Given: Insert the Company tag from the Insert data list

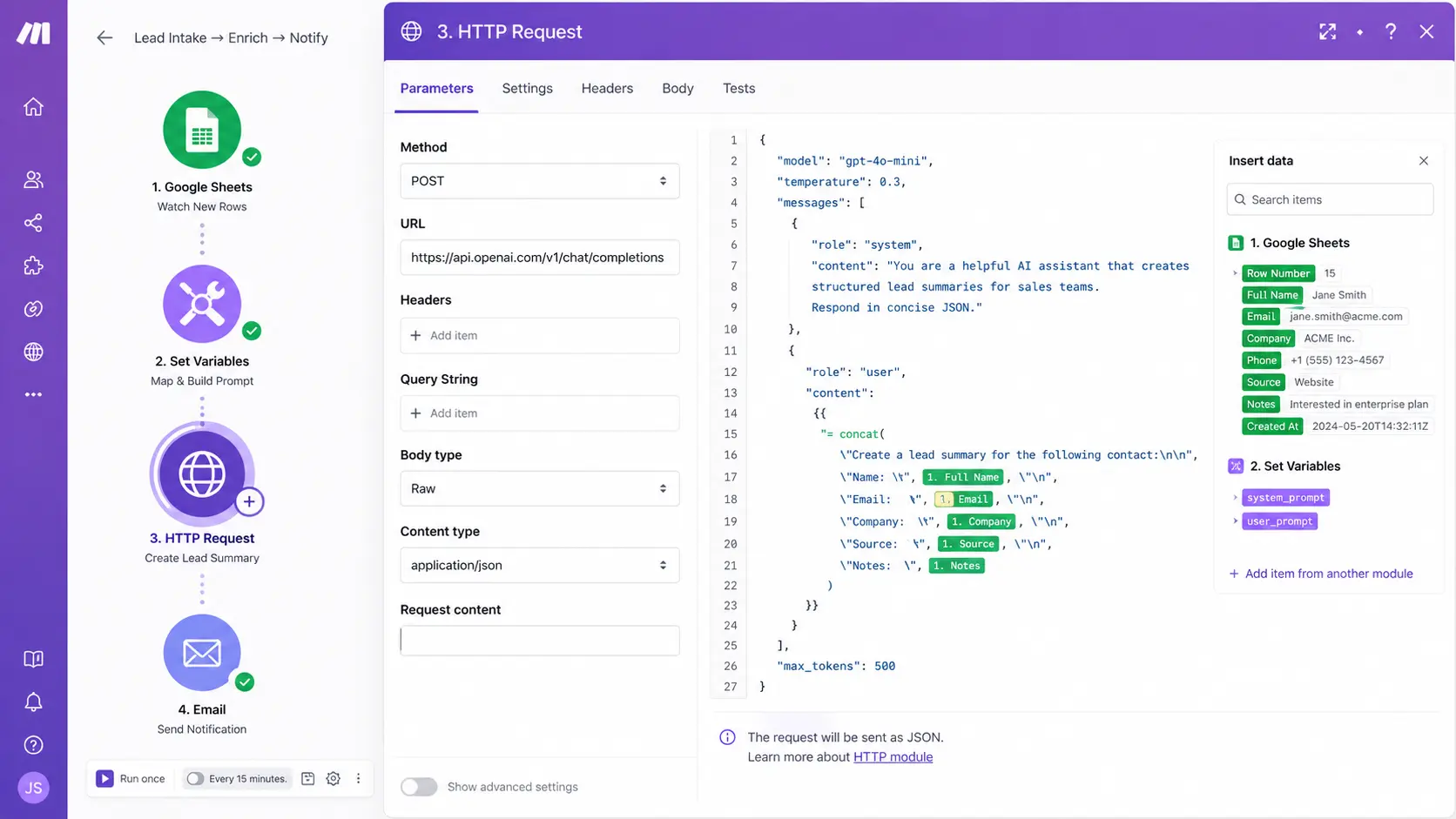Looking at the screenshot, I should (x=1268, y=339).
